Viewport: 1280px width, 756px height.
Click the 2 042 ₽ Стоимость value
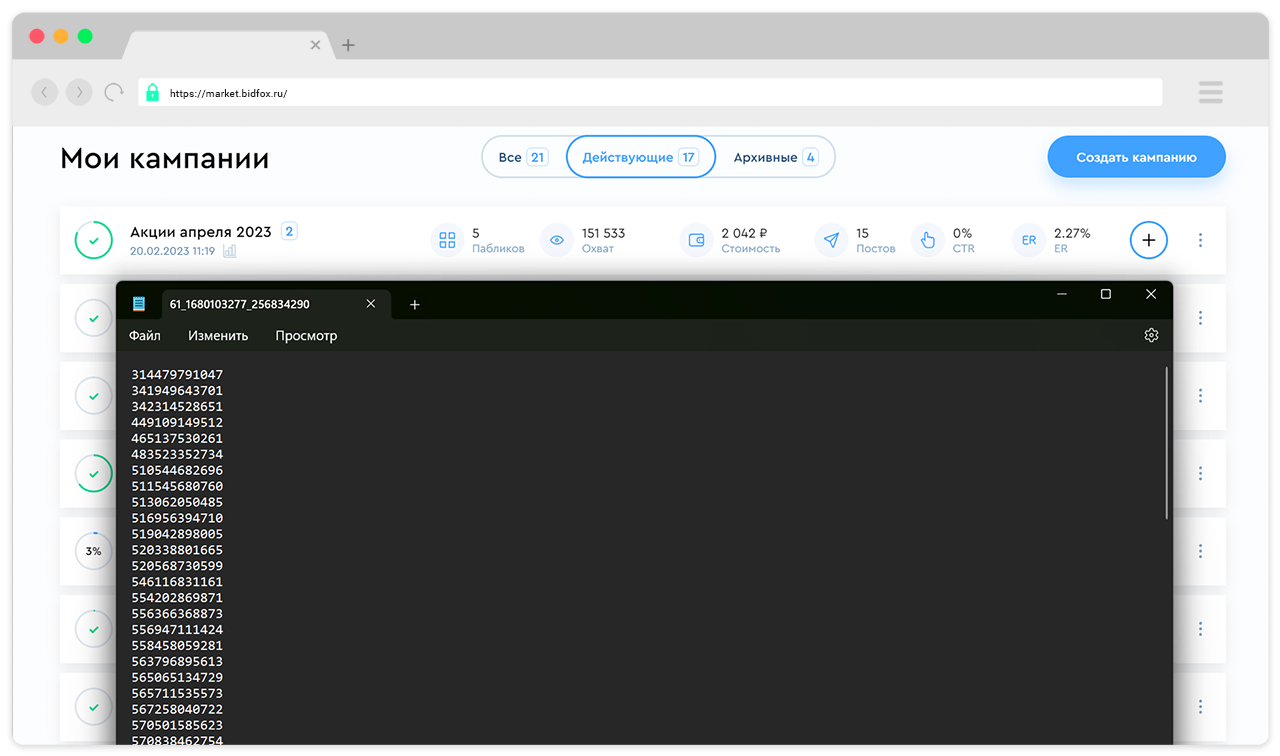coord(745,233)
